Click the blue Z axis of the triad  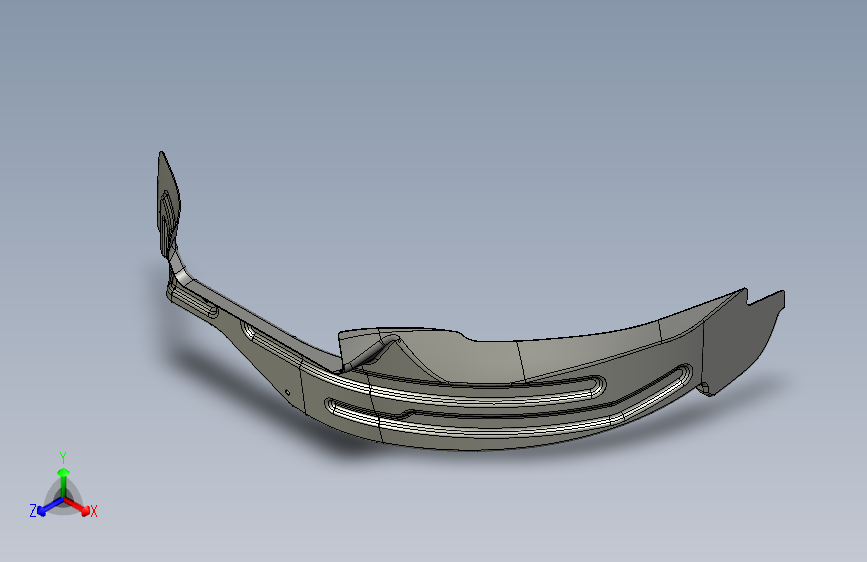point(50,507)
